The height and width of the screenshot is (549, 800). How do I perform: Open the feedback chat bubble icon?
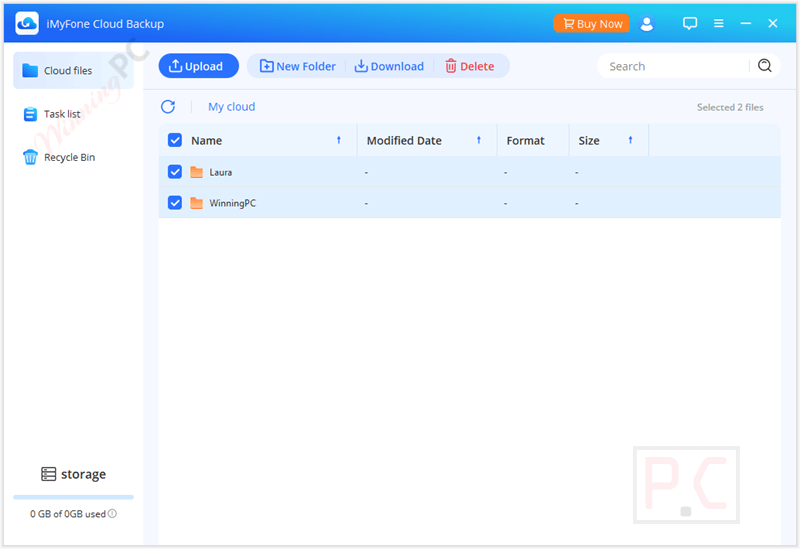pos(690,23)
